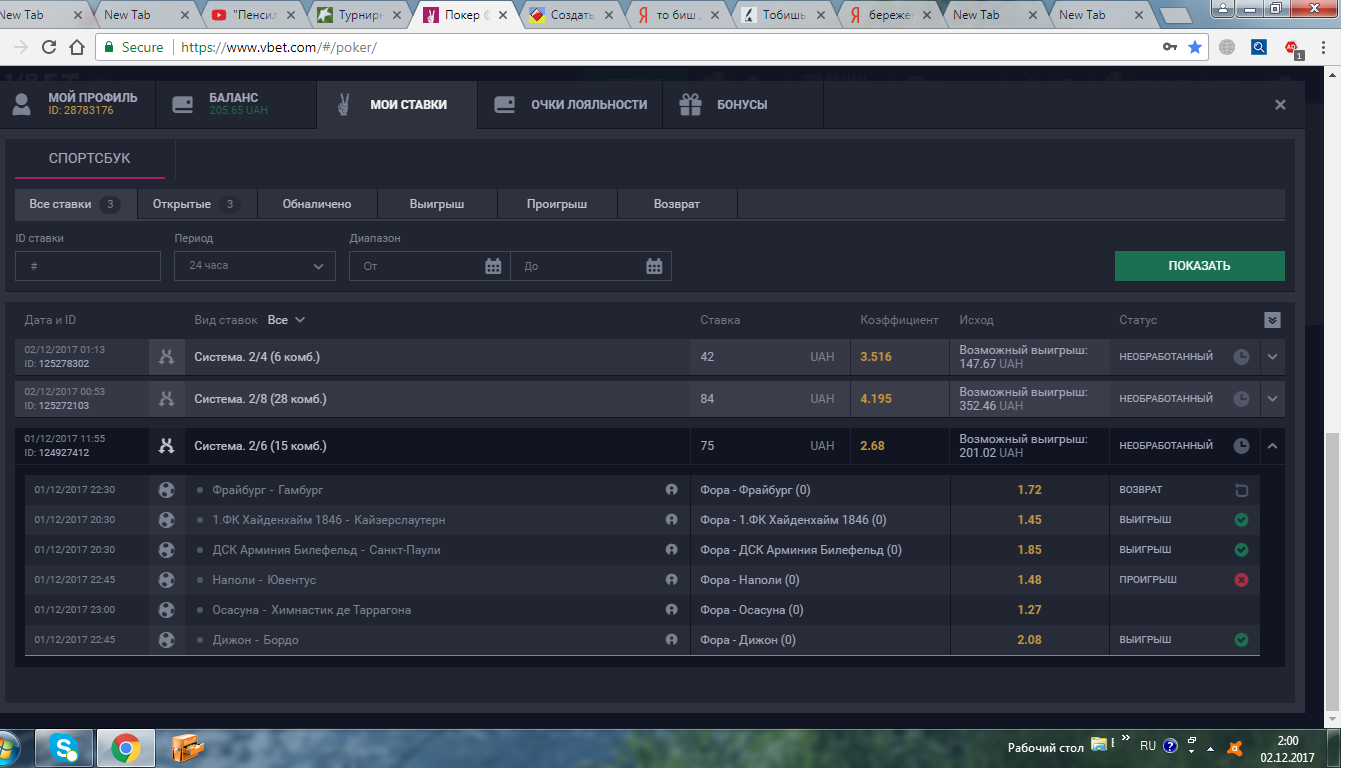
Task: Click soccer icon on Арминия Билефельд row
Action: click(167, 550)
